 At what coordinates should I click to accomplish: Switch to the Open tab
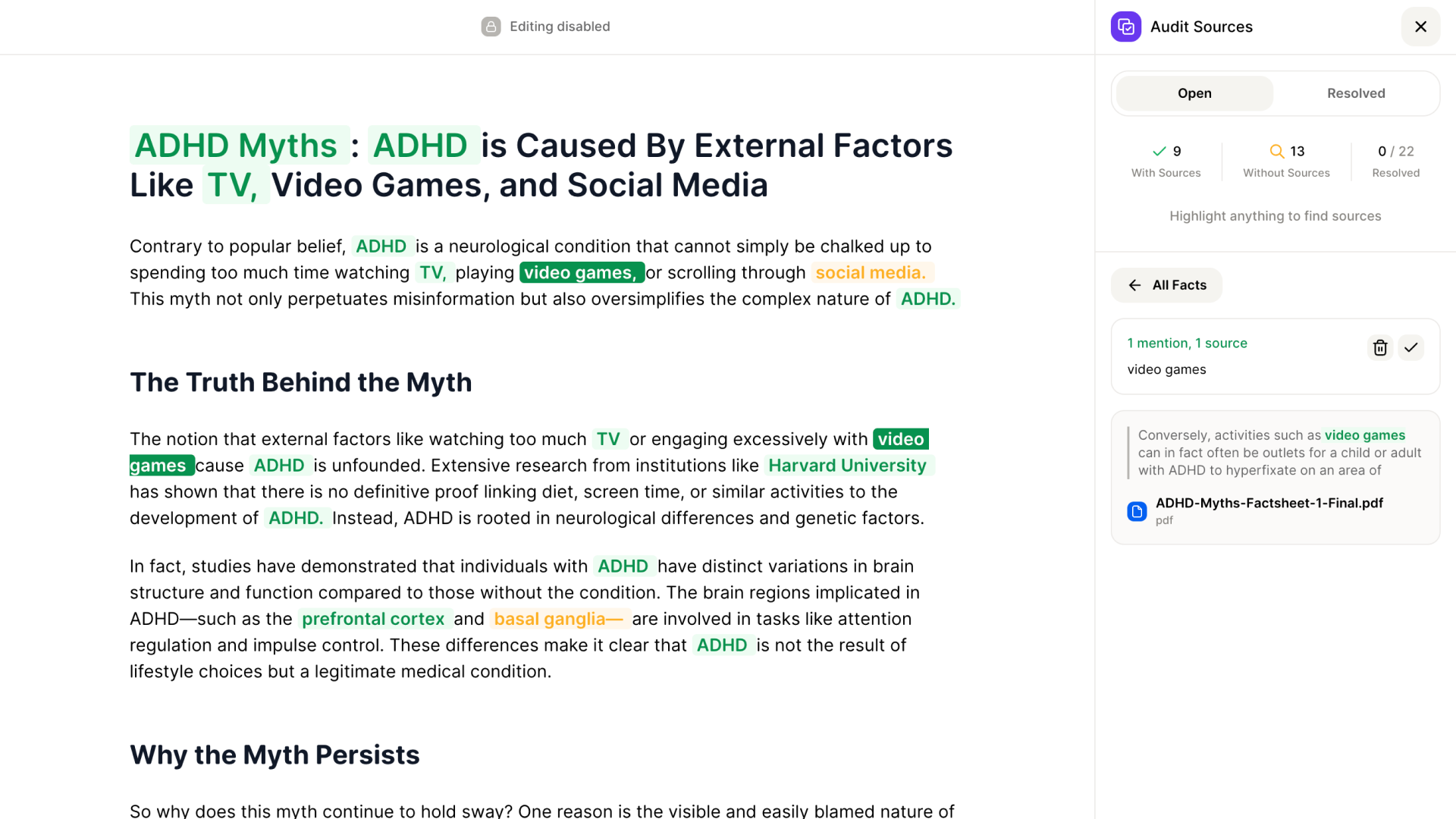click(x=1194, y=93)
